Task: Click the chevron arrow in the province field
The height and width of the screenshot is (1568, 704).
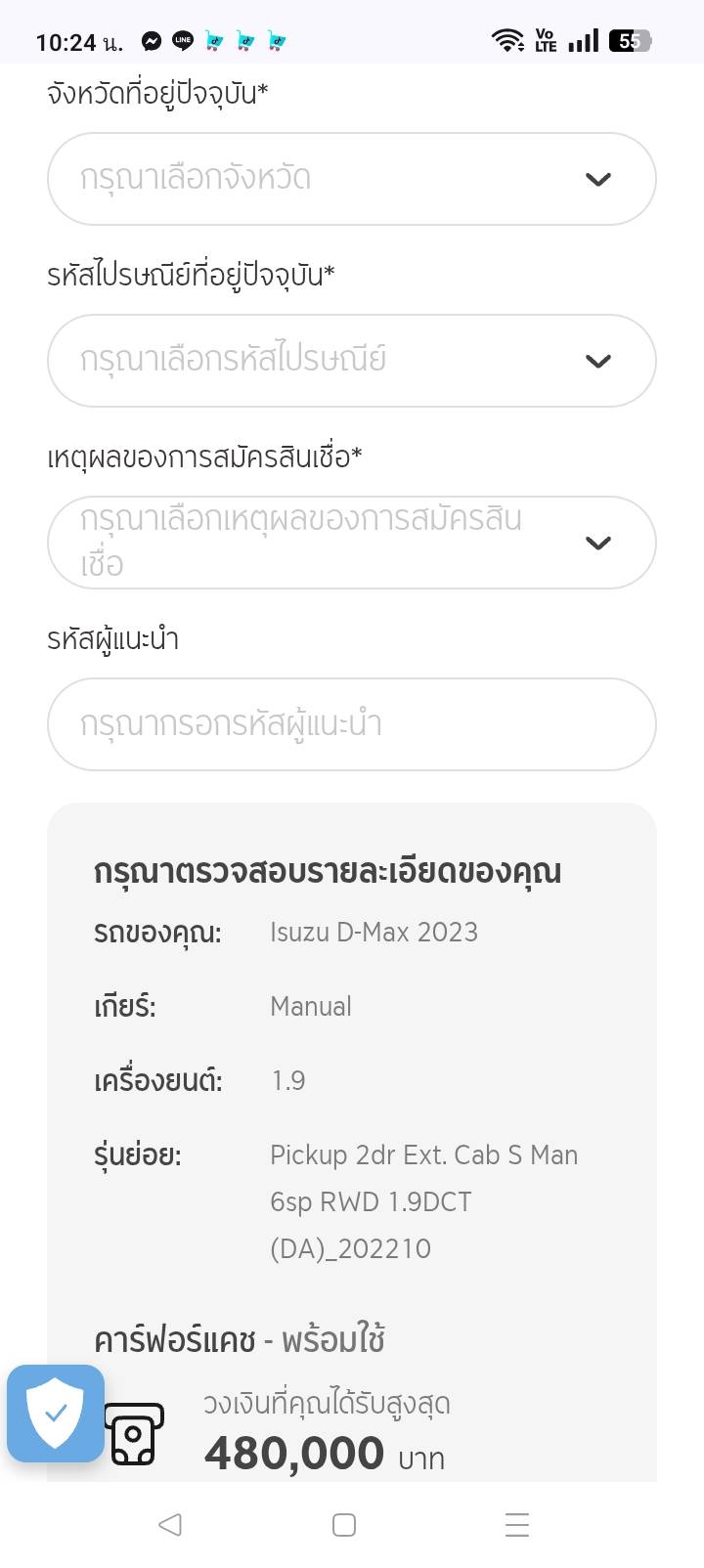Action: pos(597,179)
